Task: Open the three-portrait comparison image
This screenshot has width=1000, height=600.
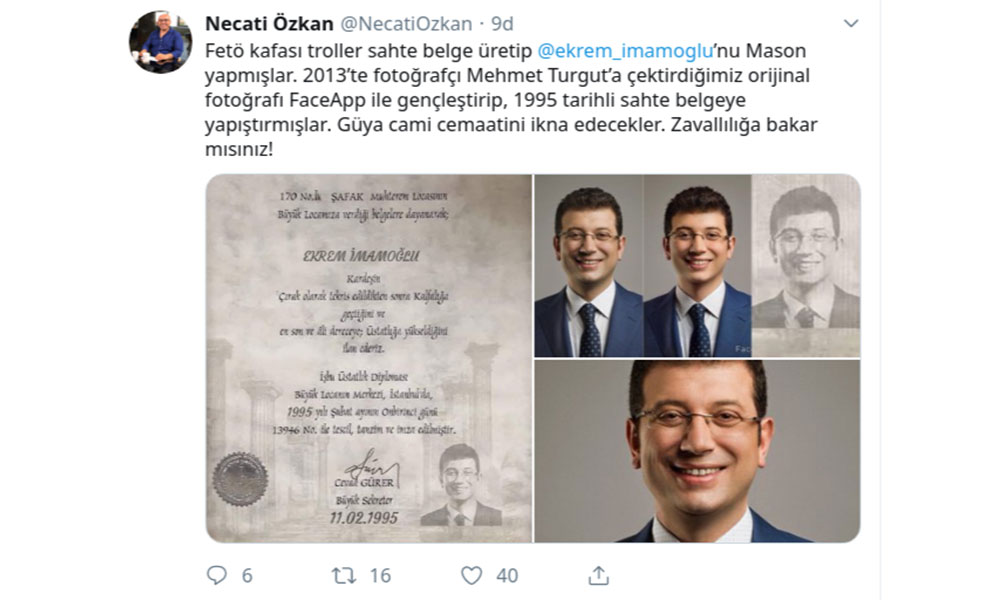Action: click(x=697, y=266)
